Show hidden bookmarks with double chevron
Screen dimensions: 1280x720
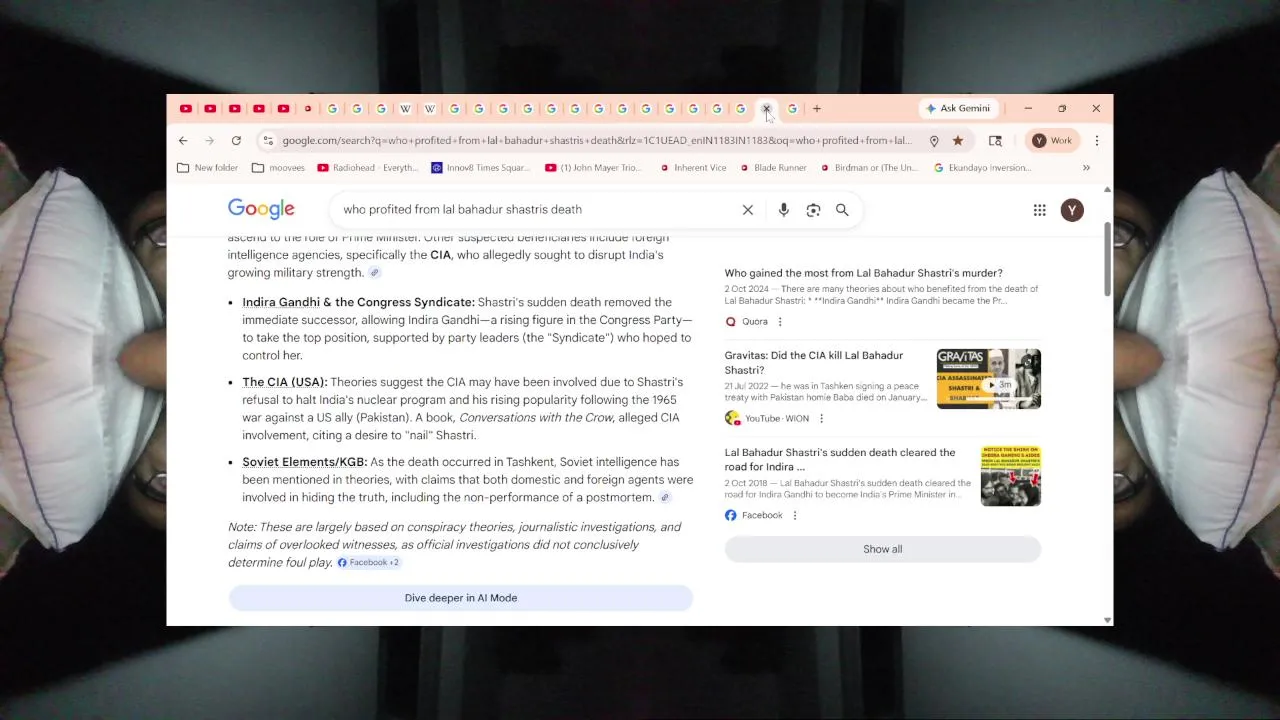[x=1086, y=168]
